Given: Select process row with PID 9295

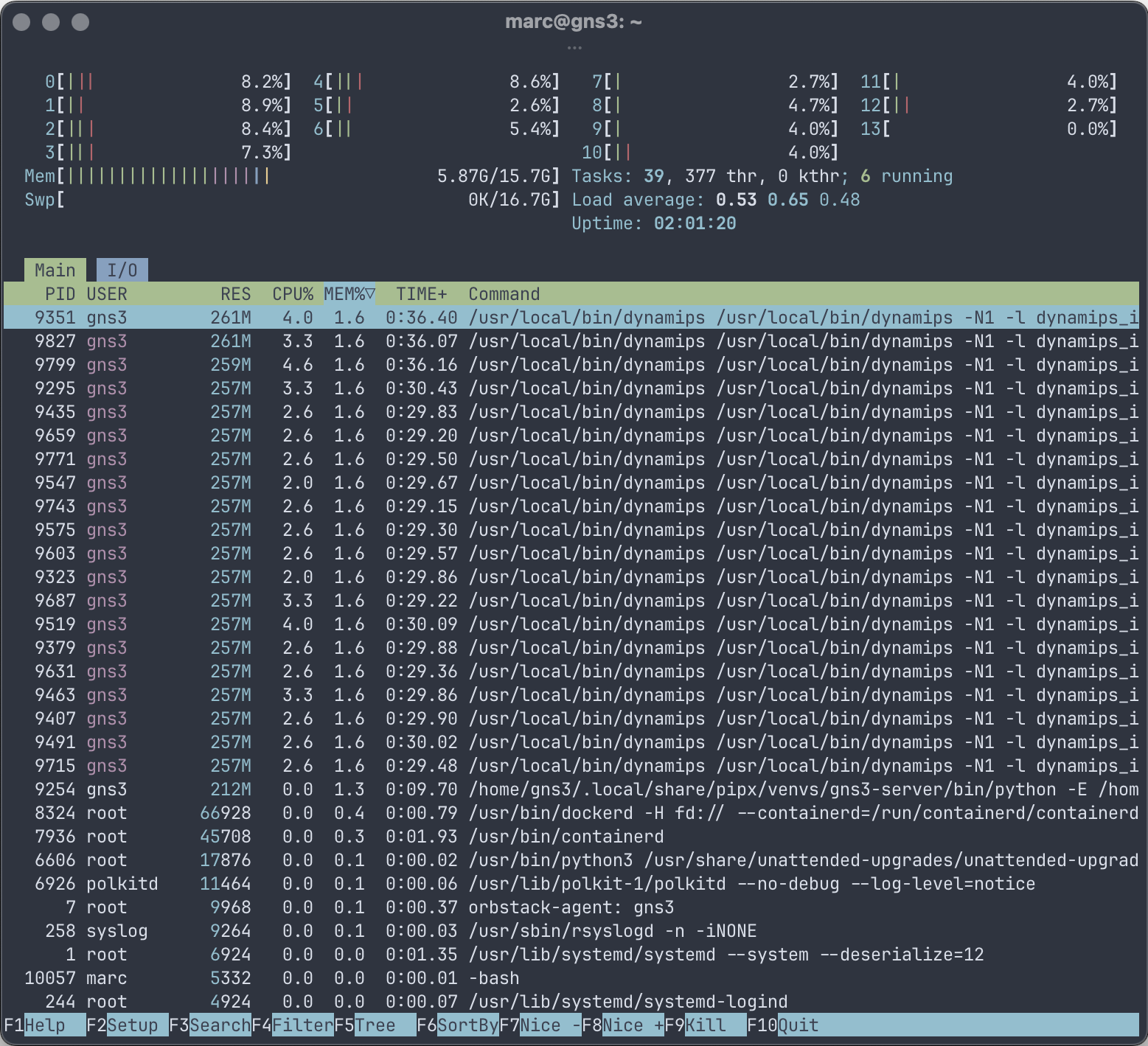Looking at the screenshot, I should click(x=571, y=388).
